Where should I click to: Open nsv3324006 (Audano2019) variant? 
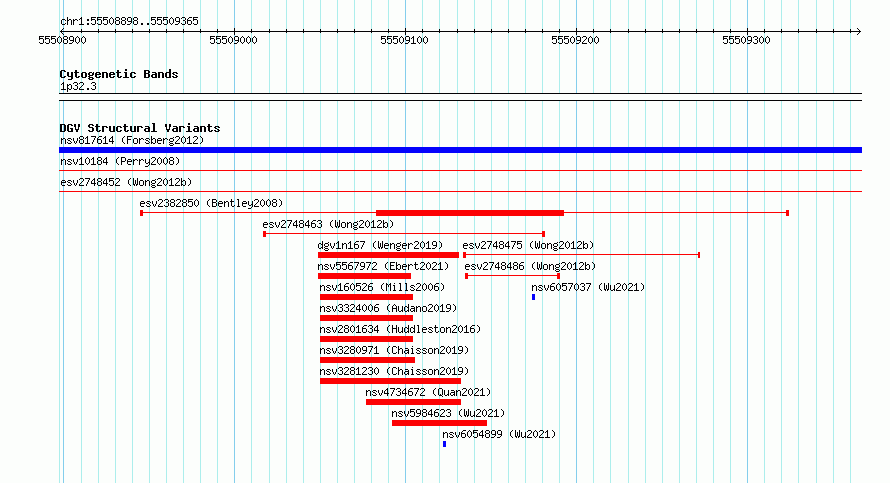pyautogui.click(x=388, y=308)
